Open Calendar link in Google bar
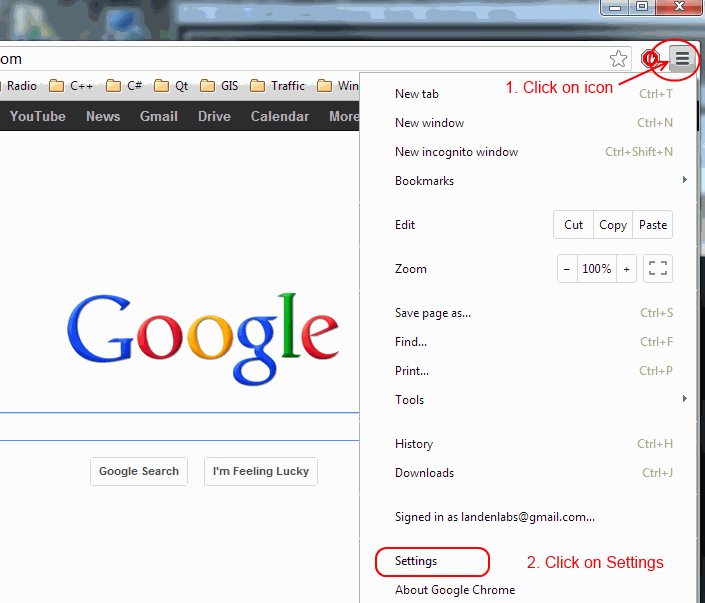Viewport: 705px width, 603px height. pyautogui.click(x=280, y=116)
